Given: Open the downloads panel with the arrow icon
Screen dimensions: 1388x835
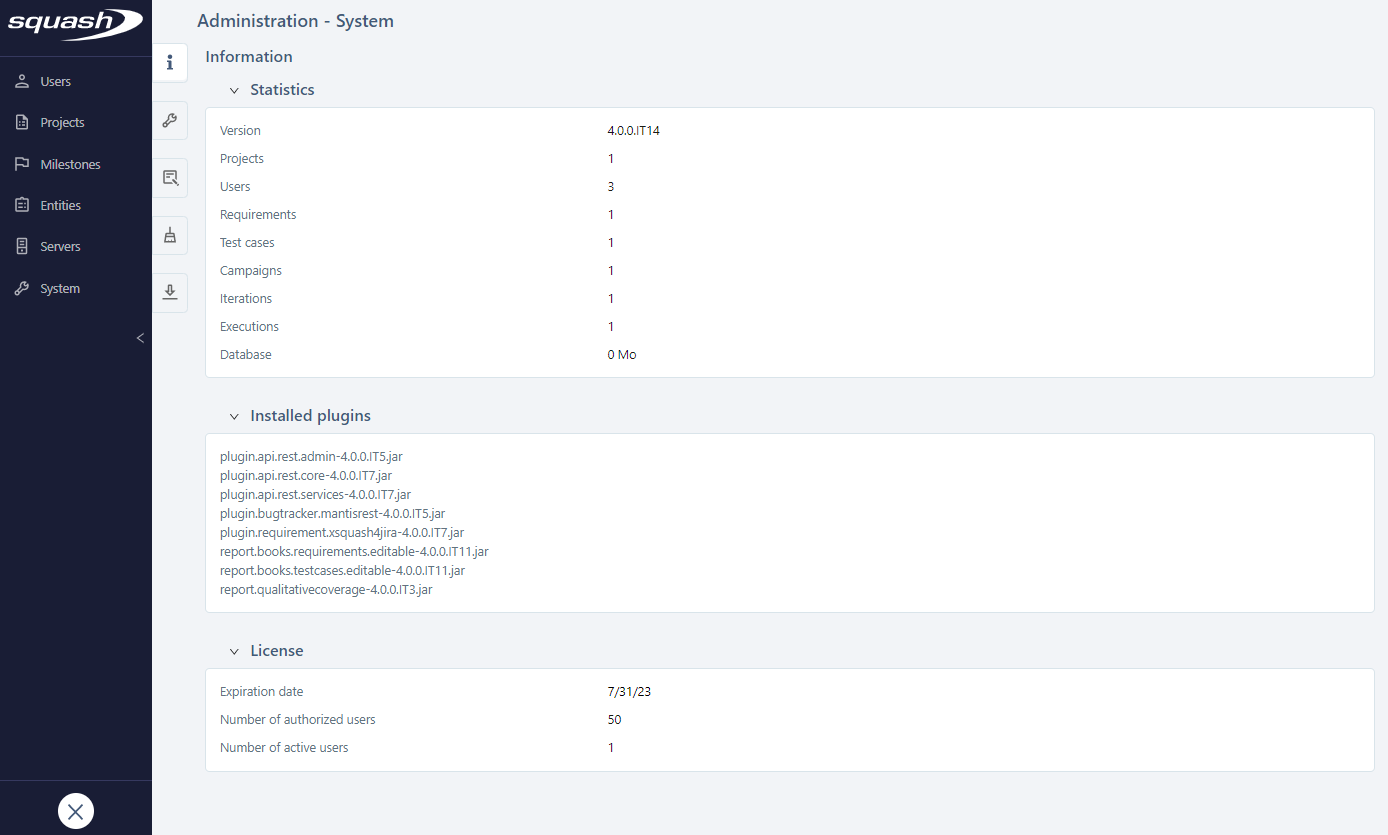Looking at the screenshot, I should click(x=170, y=292).
